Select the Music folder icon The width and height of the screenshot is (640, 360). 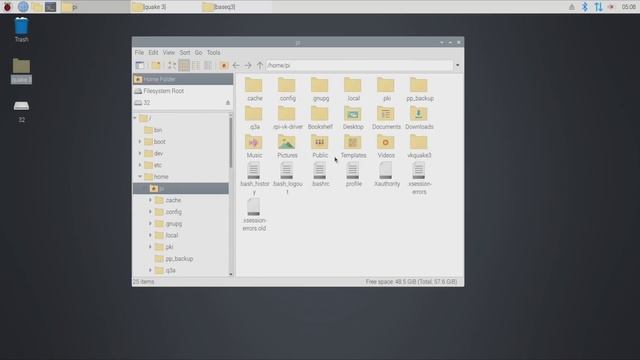pyautogui.click(x=254, y=147)
